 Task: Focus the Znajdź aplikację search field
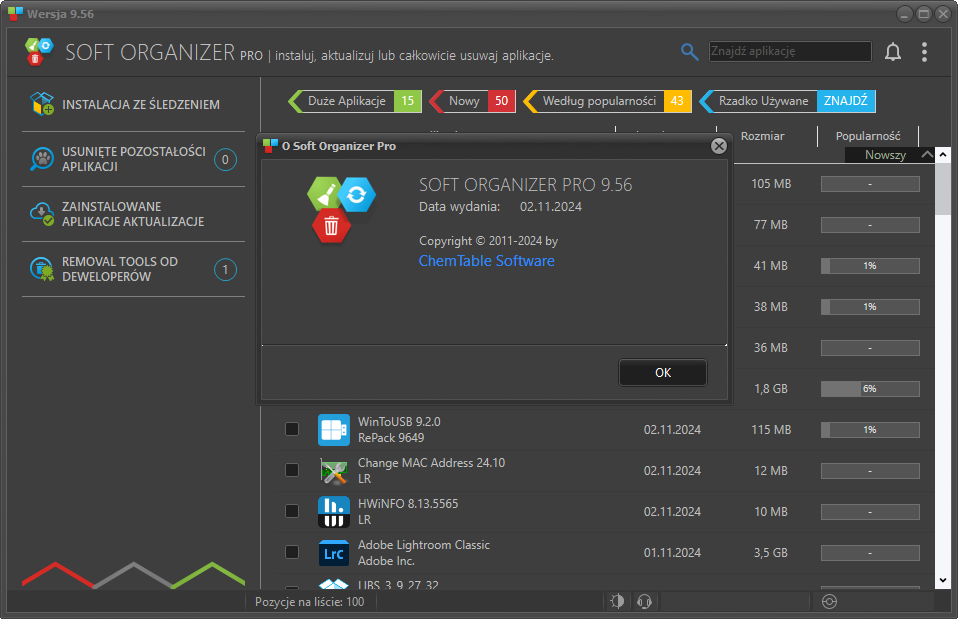(x=790, y=51)
